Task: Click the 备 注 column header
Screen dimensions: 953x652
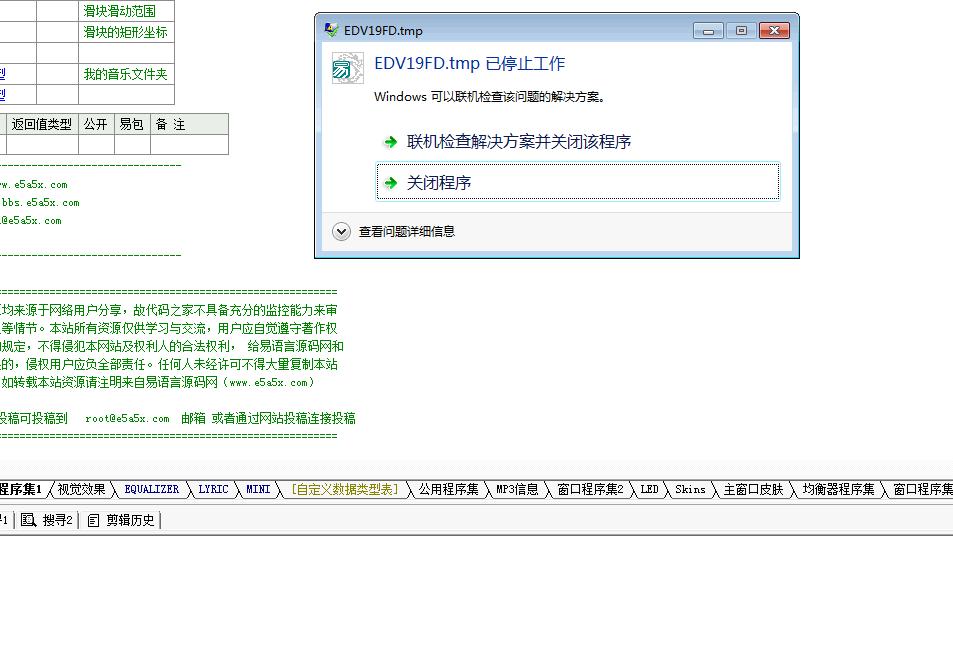Action: click(189, 124)
